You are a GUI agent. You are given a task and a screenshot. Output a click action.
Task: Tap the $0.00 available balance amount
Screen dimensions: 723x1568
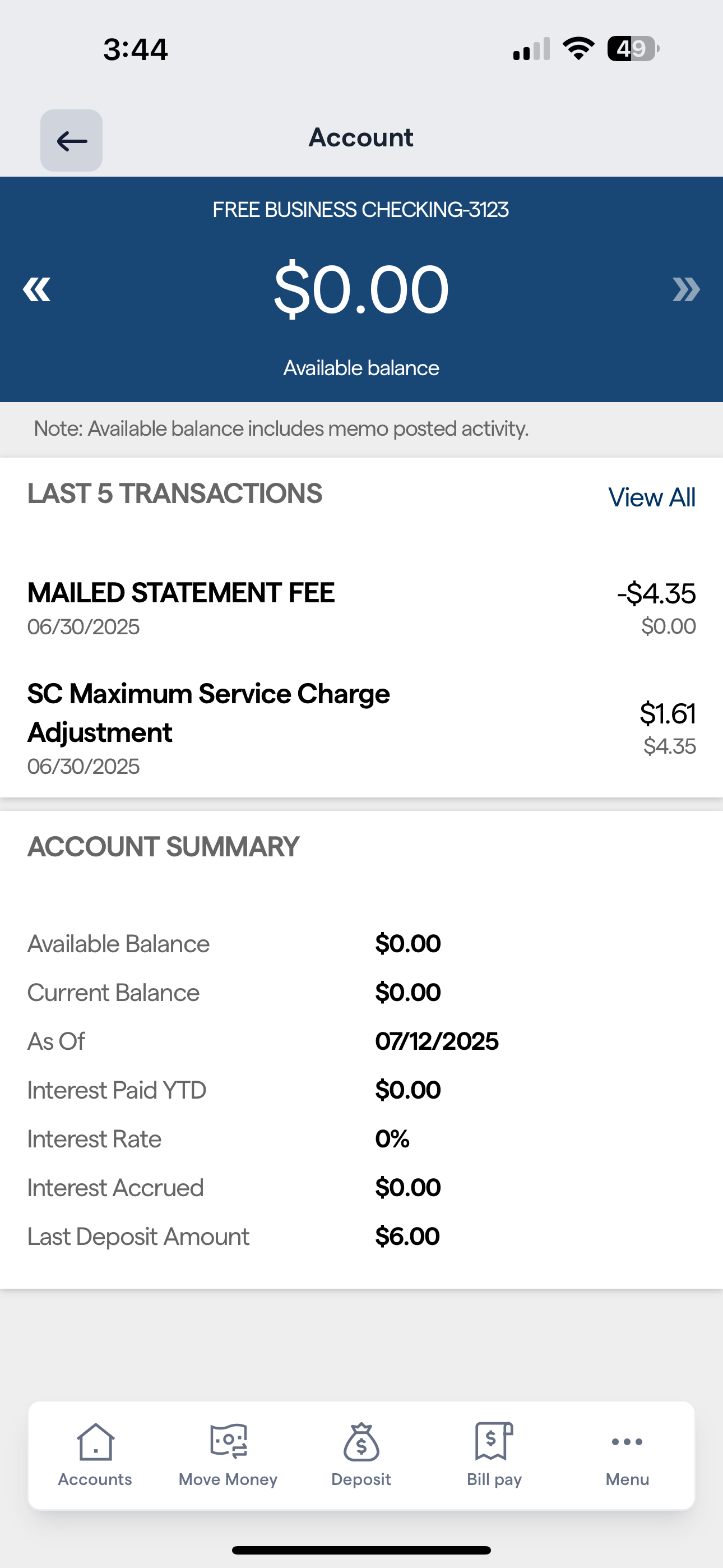[x=361, y=289]
